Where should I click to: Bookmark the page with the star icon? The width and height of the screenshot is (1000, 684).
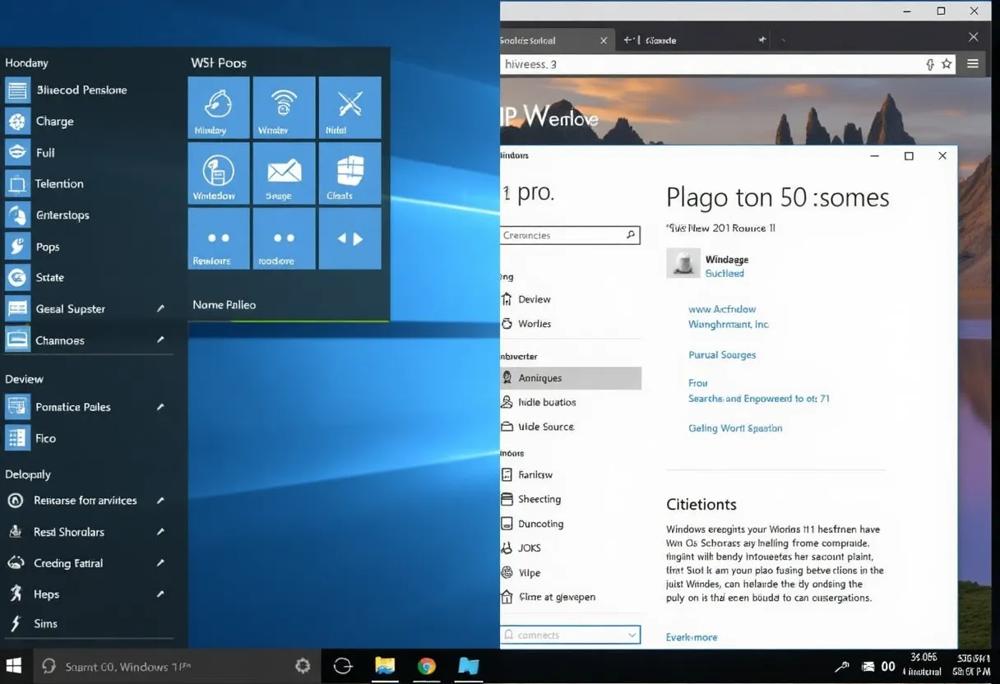[946, 64]
